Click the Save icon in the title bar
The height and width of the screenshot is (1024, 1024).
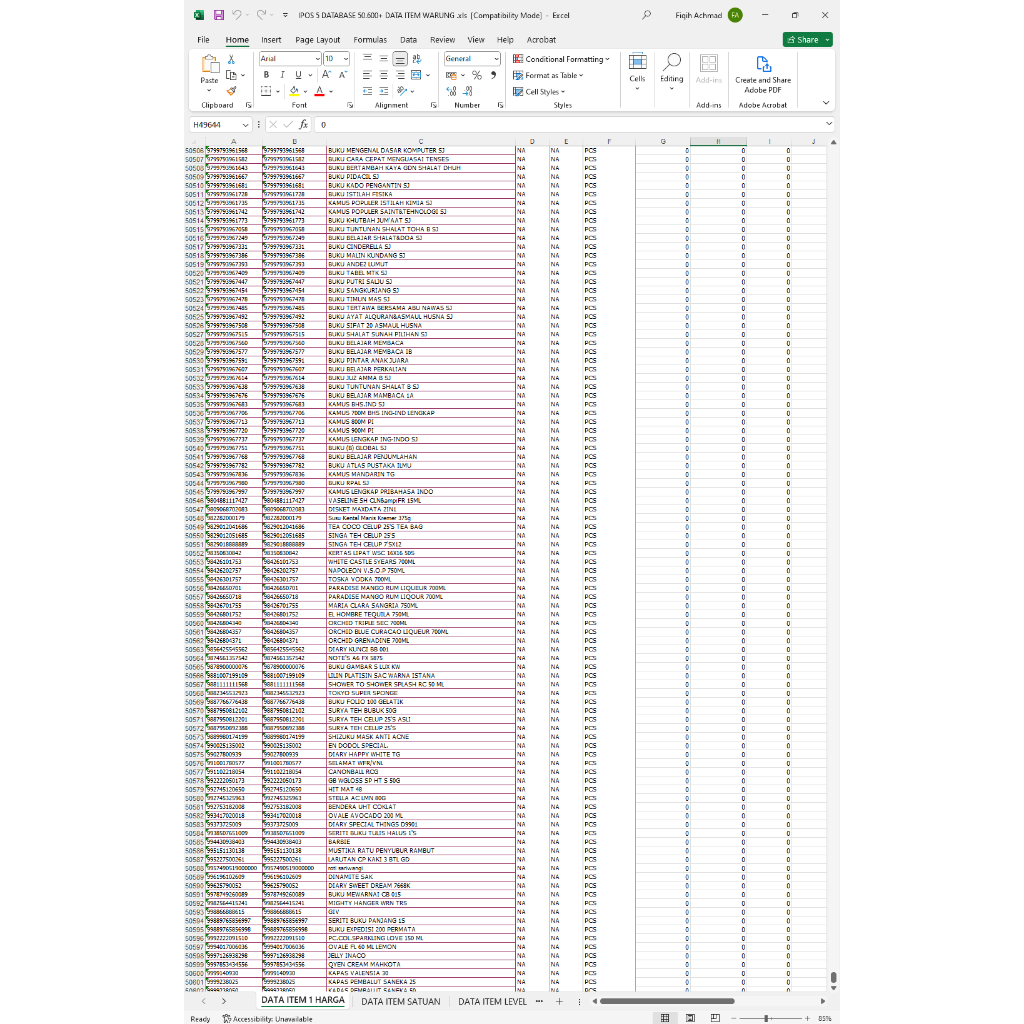tap(219, 15)
